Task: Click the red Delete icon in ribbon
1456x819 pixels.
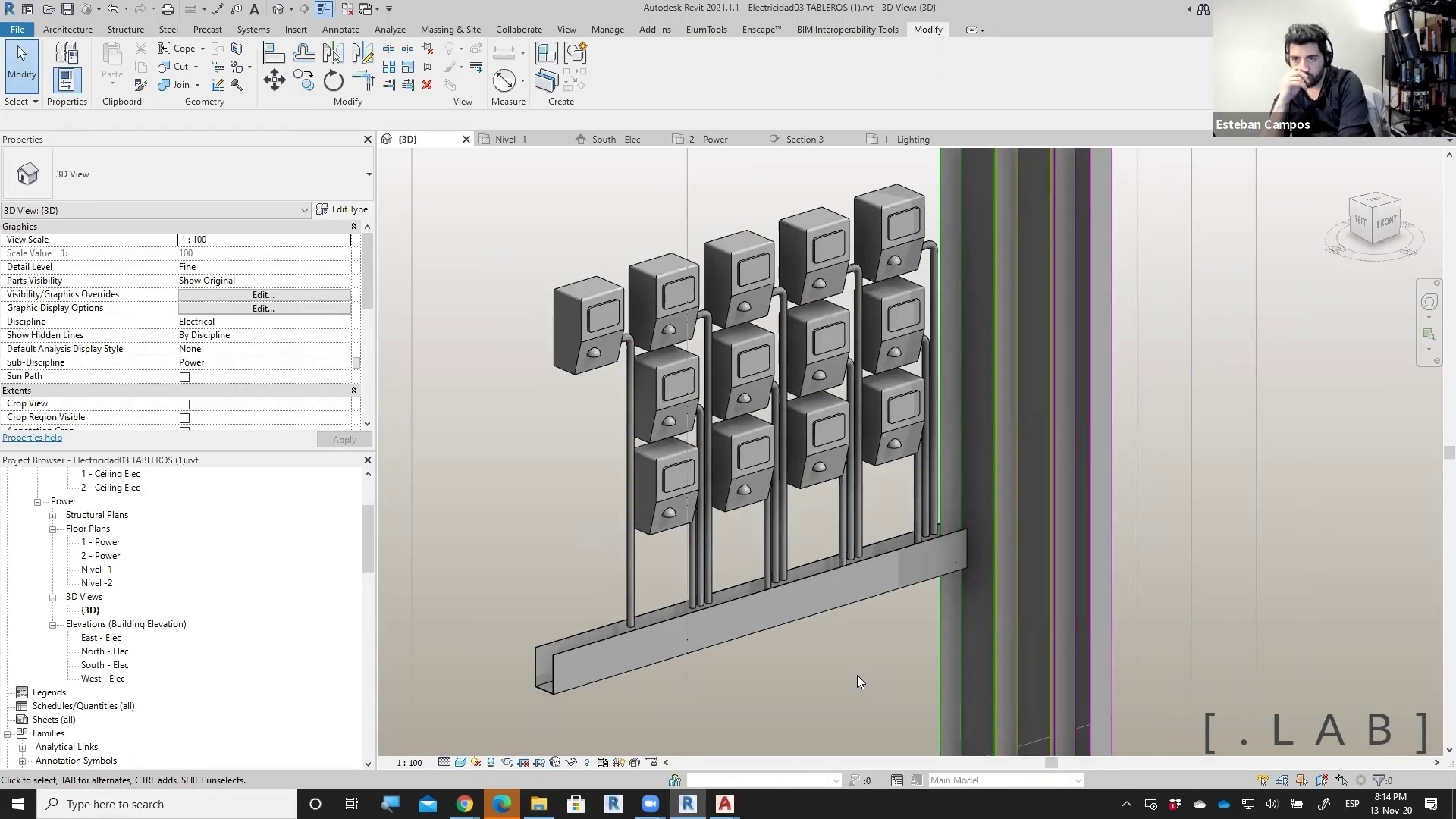Action: [x=427, y=85]
